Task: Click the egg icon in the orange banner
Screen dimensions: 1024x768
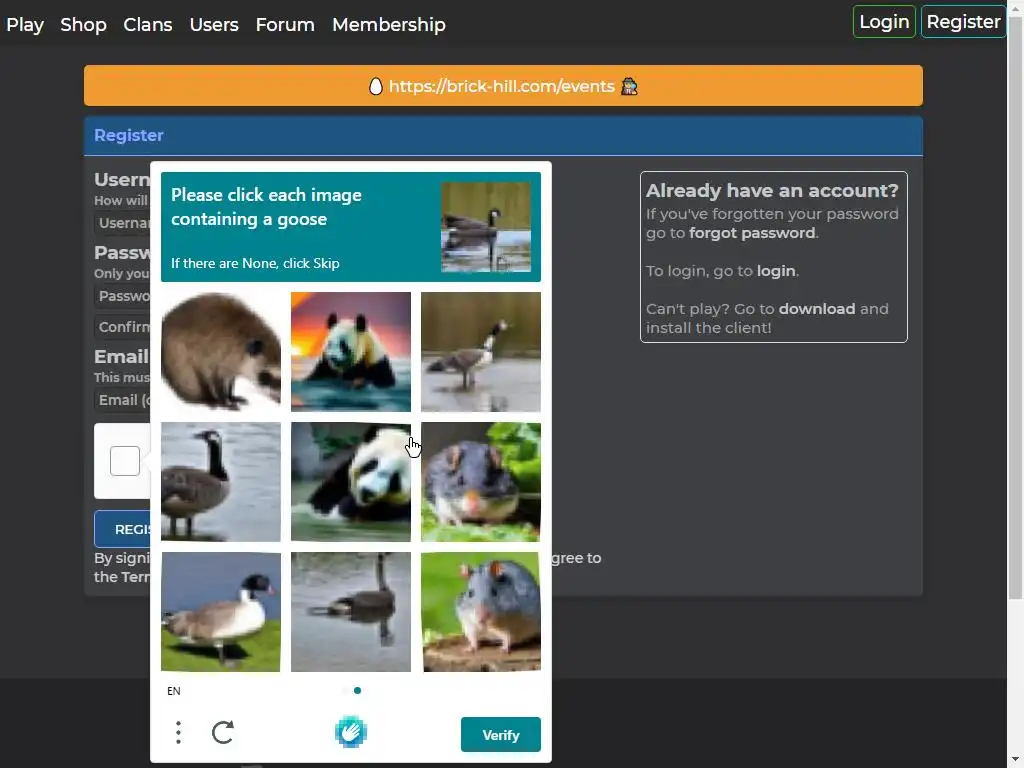Action: tap(376, 86)
